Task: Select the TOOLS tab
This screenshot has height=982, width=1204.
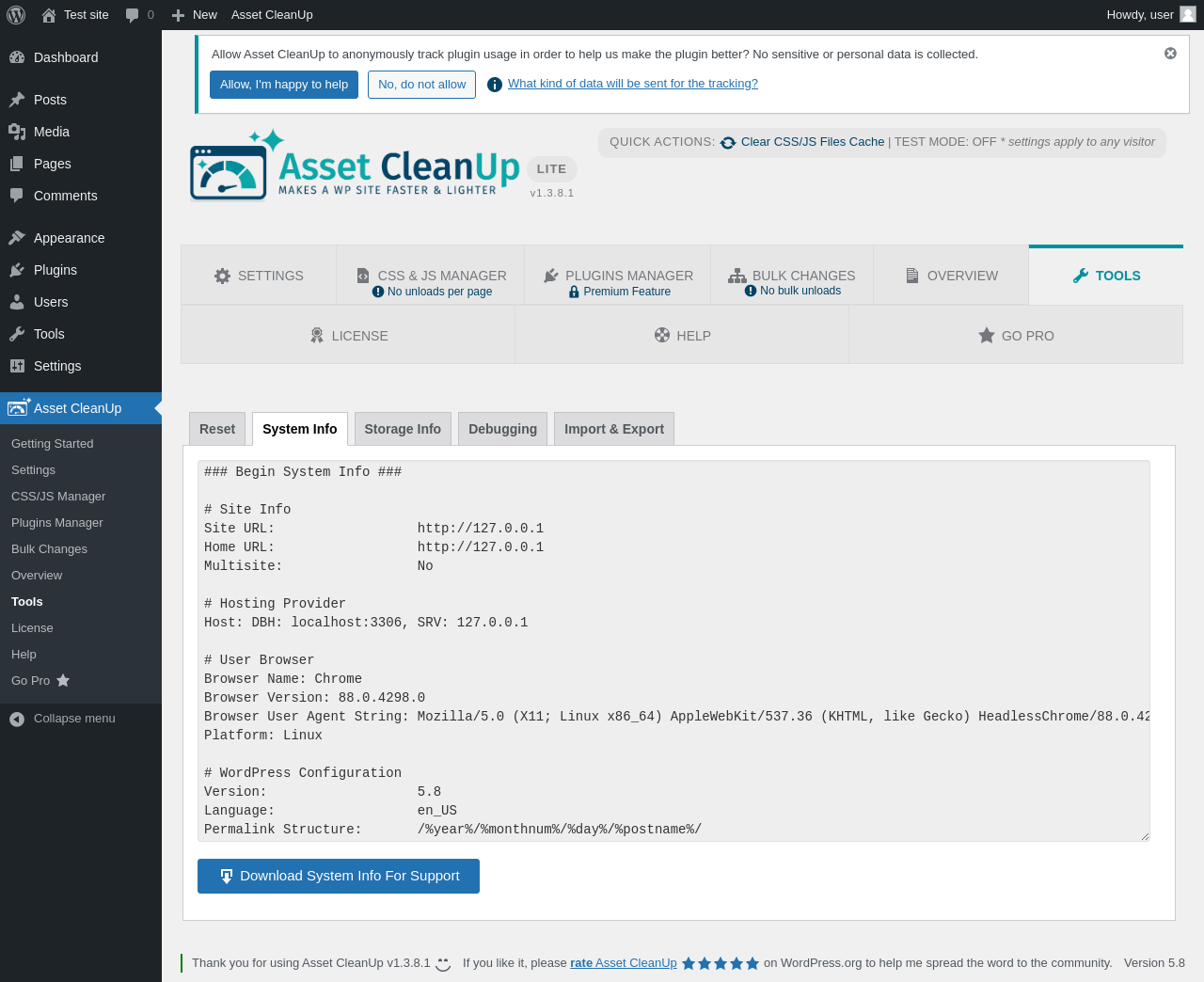Action: [1106, 276]
